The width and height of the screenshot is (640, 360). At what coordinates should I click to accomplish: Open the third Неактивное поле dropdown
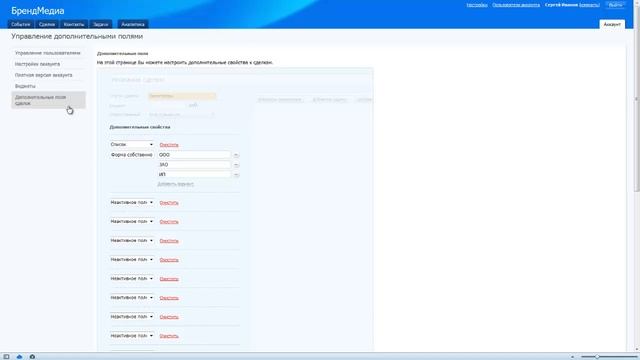click(131, 240)
